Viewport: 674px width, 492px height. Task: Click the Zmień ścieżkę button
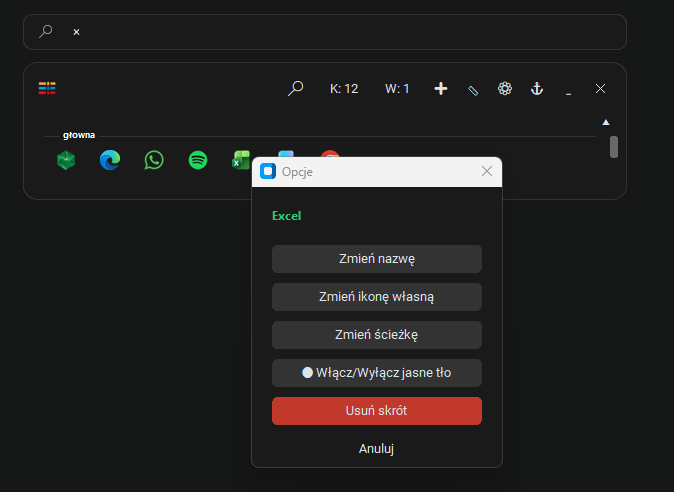point(377,335)
